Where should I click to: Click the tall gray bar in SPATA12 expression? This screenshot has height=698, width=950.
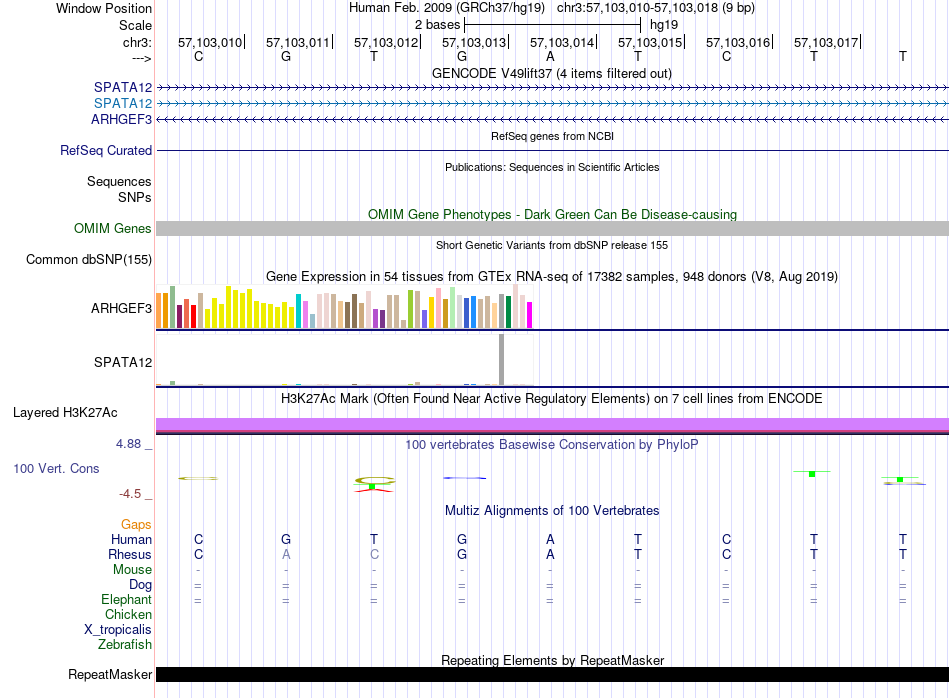(x=501, y=359)
